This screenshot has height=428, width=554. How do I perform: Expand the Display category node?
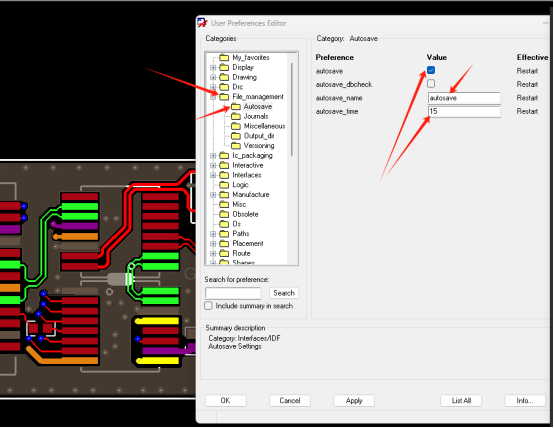[213, 67]
